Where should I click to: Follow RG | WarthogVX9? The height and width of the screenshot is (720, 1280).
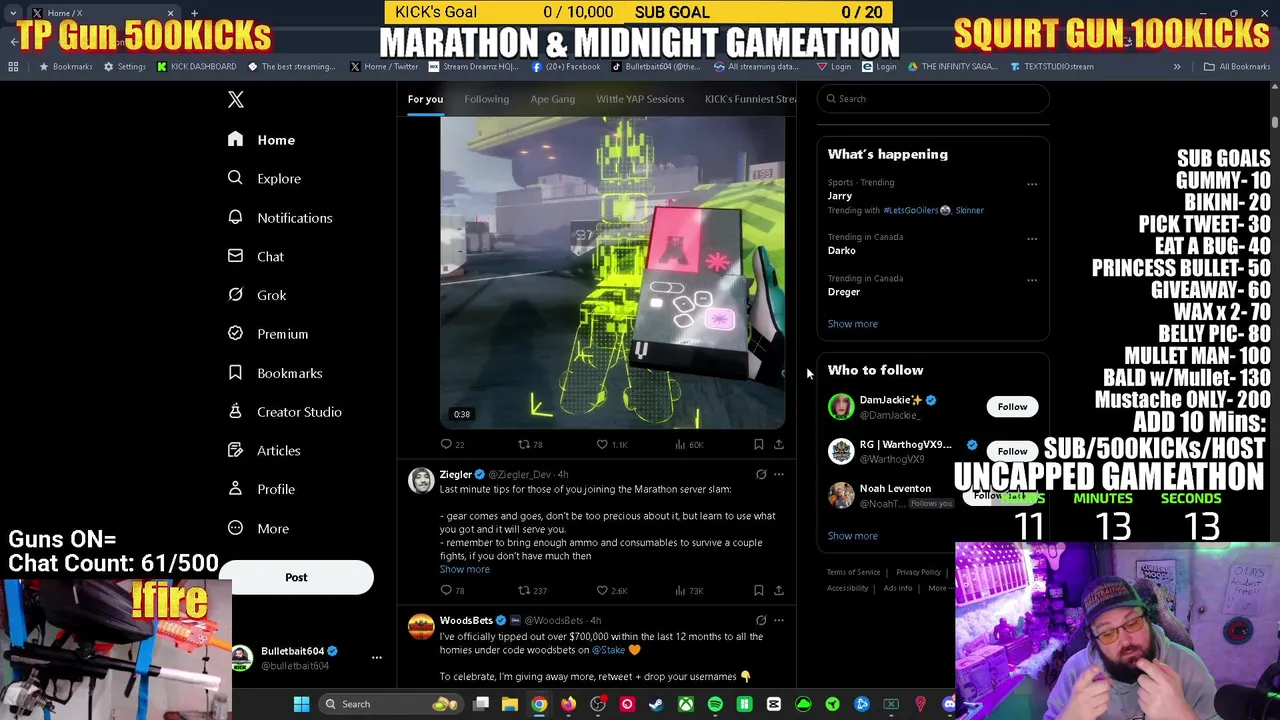(1012, 451)
